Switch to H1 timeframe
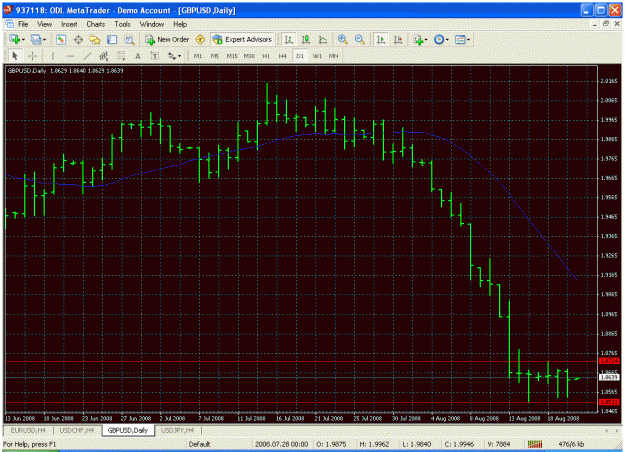This screenshot has width=625, height=452. (266, 56)
